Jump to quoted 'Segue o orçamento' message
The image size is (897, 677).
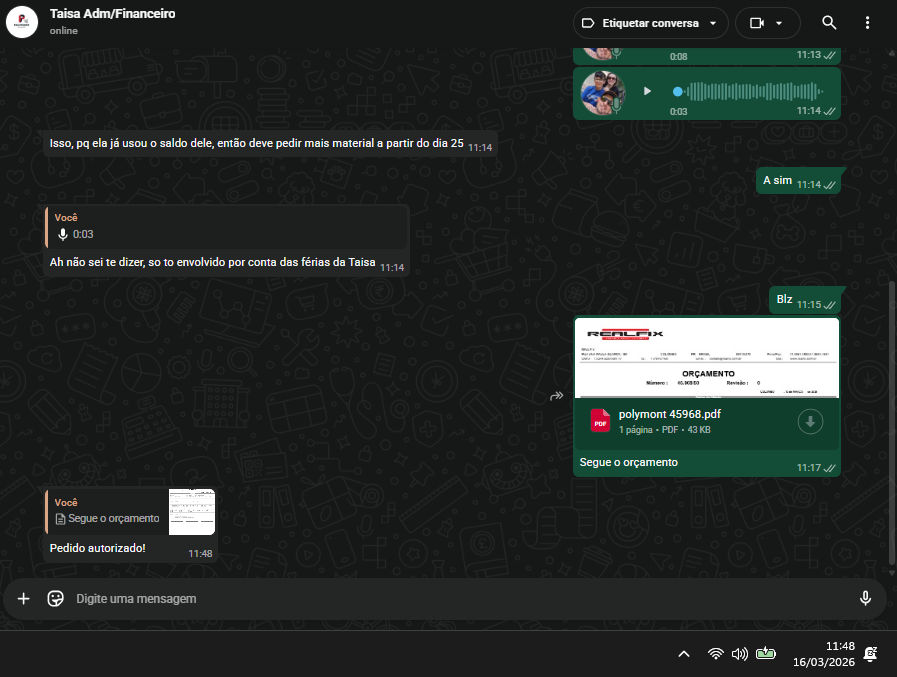point(130,511)
